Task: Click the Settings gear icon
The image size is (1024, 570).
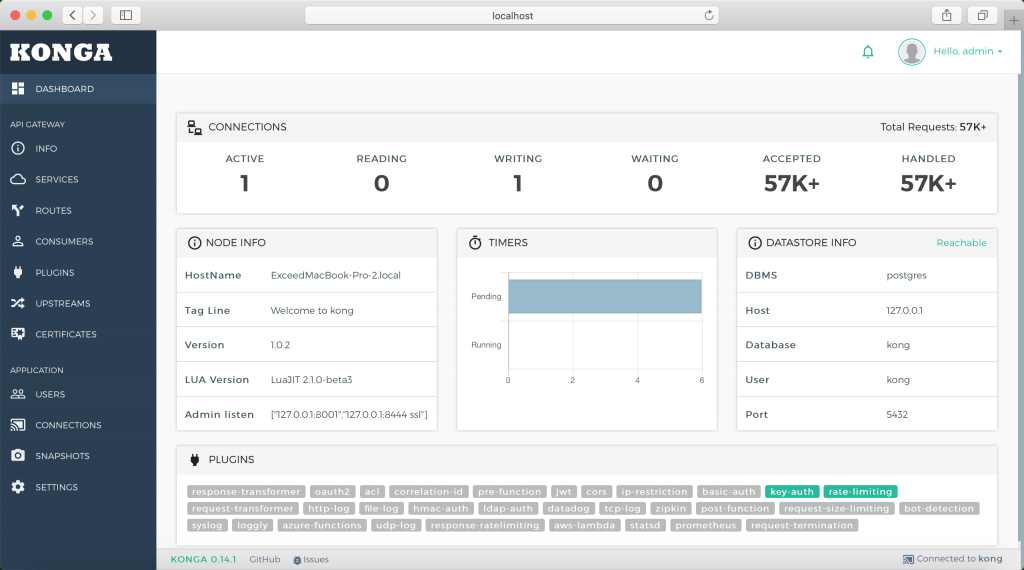Action: (x=18, y=486)
